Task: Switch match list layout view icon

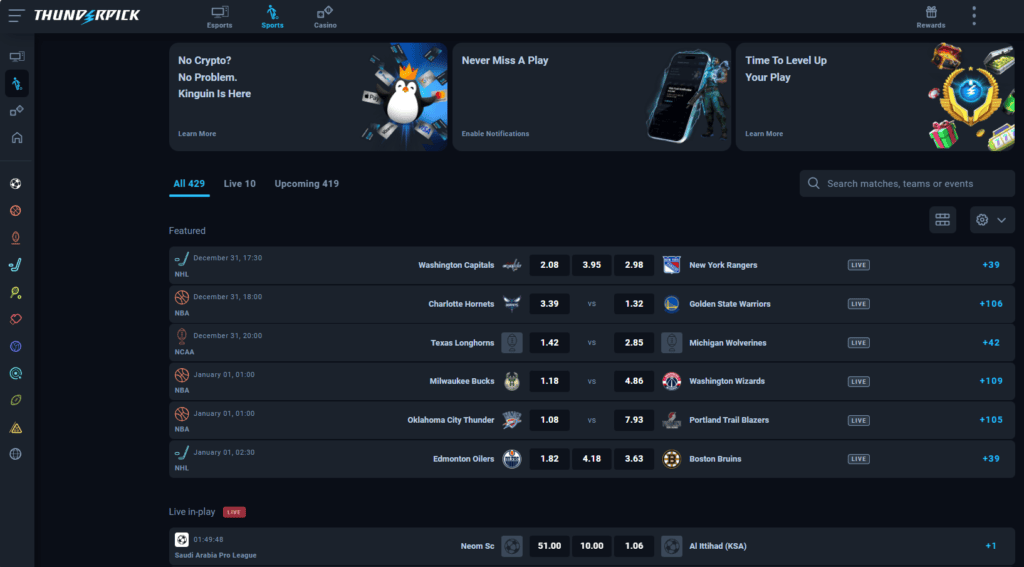Action: [x=942, y=220]
